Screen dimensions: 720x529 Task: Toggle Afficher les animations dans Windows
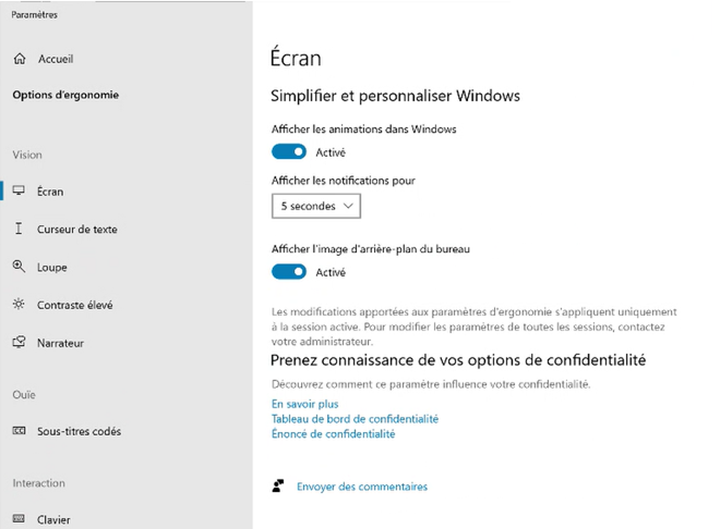pos(289,152)
